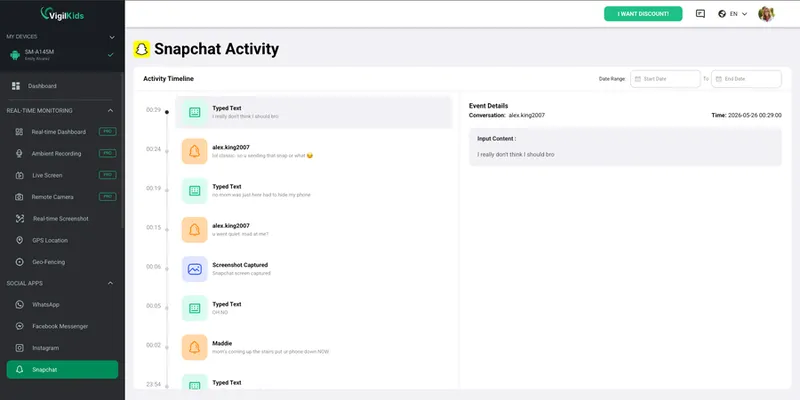Click notification icon for 00:15 alex.king2007
Screen dimensions: 800x400
[x=194, y=230]
